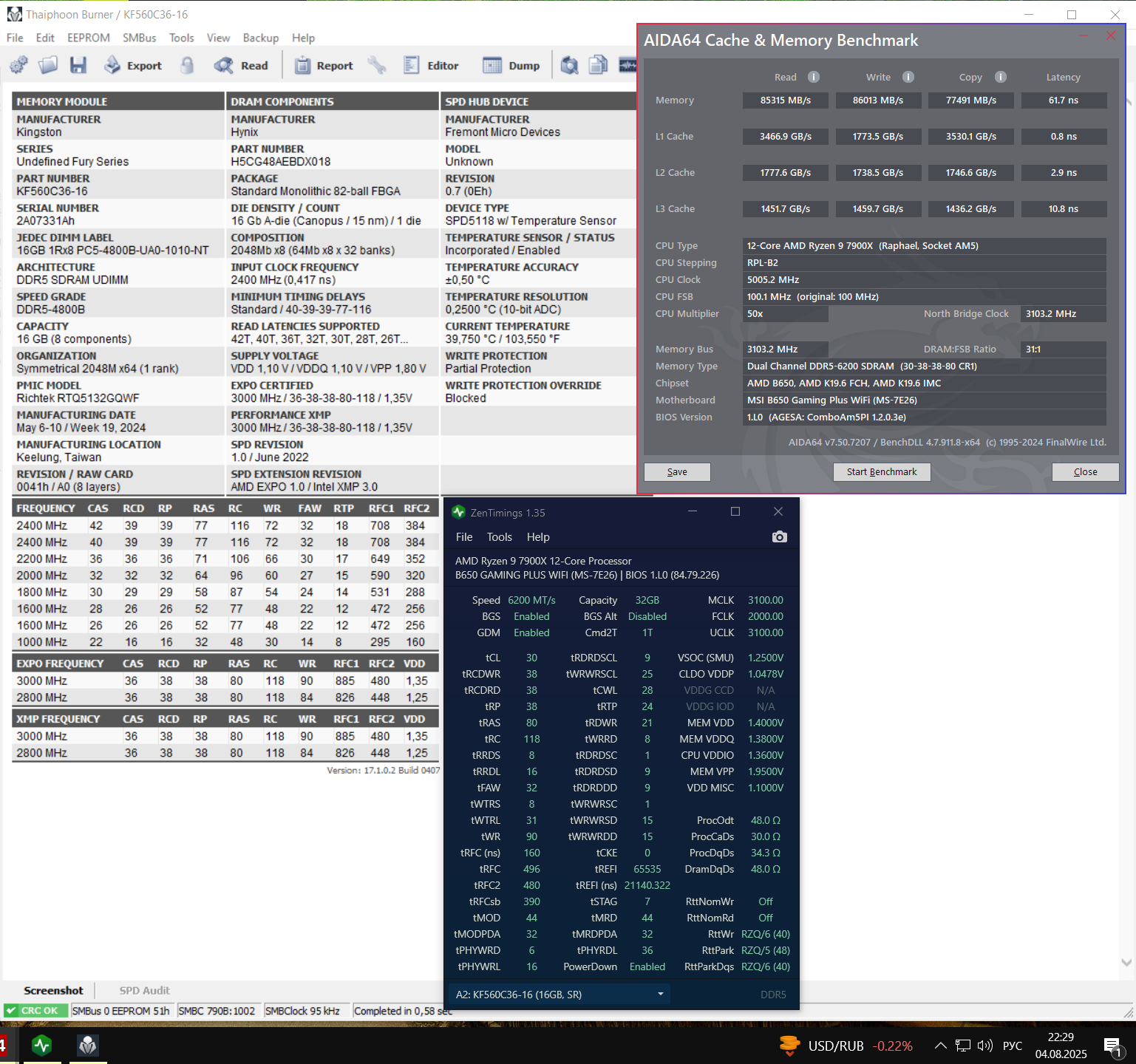Switch to the Screenshot tab
The width and height of the screenshot is (1136, 1064).
(x=53, y=990)
